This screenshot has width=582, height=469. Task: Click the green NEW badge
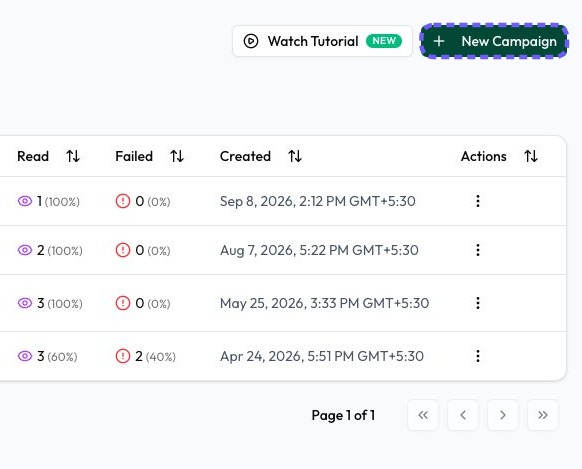(384, 41)
